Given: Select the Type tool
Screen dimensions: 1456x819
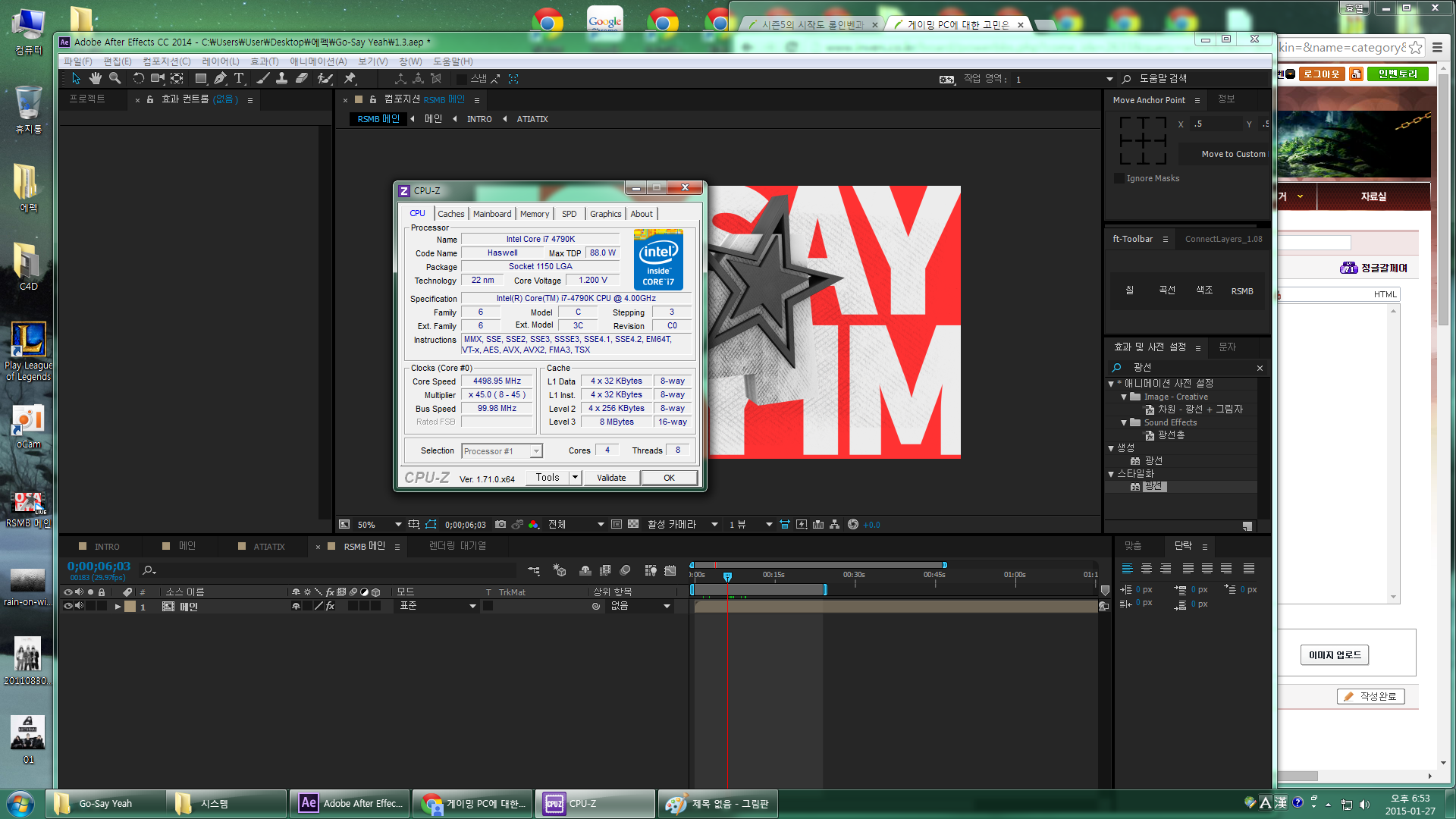Looking at the screenshot, I should [x=239, y=78].
